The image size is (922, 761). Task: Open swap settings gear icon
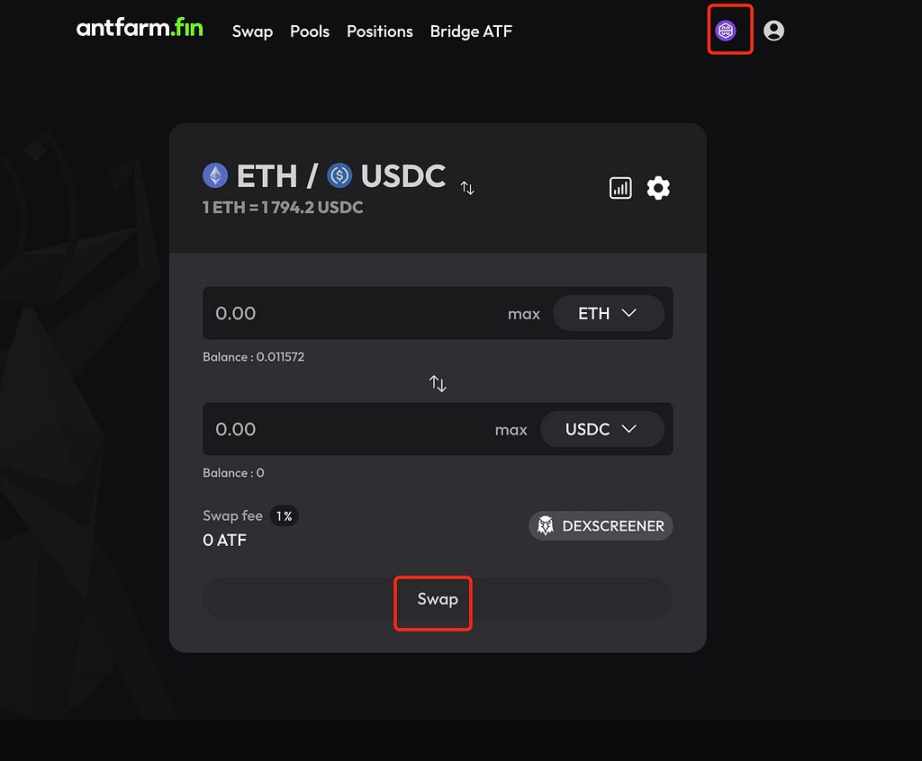[x=658, y=188]
